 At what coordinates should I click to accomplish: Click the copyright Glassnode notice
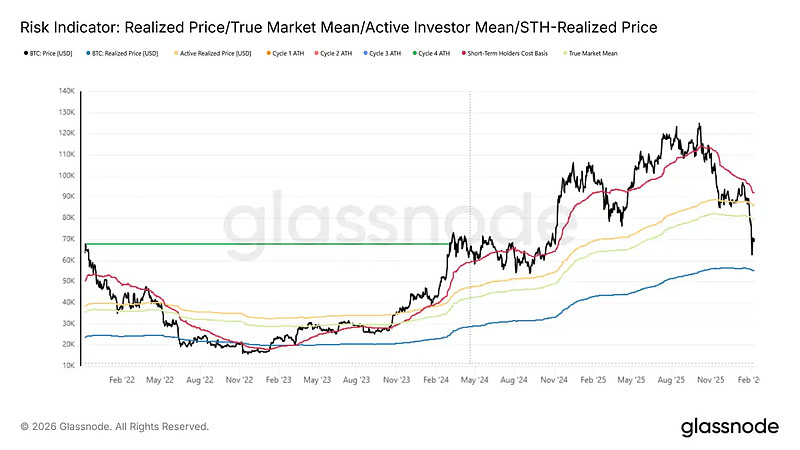(x=115, y=426)
